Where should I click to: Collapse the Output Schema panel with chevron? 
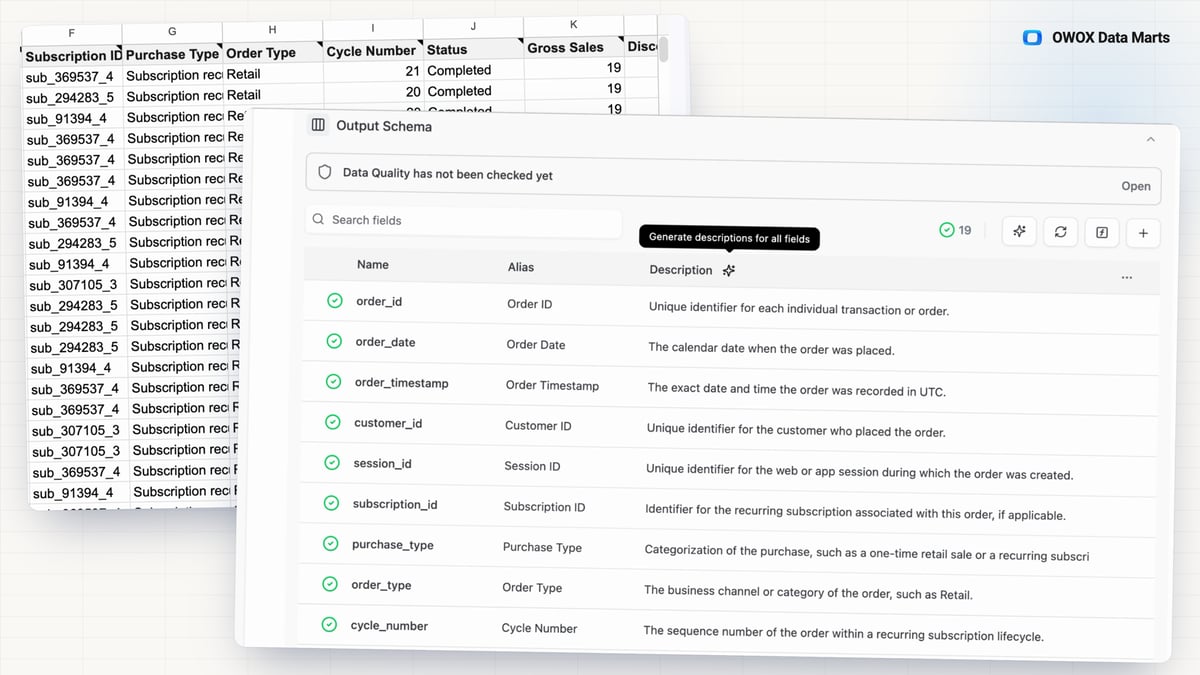pyautogui.click(x=1150, y=139)
